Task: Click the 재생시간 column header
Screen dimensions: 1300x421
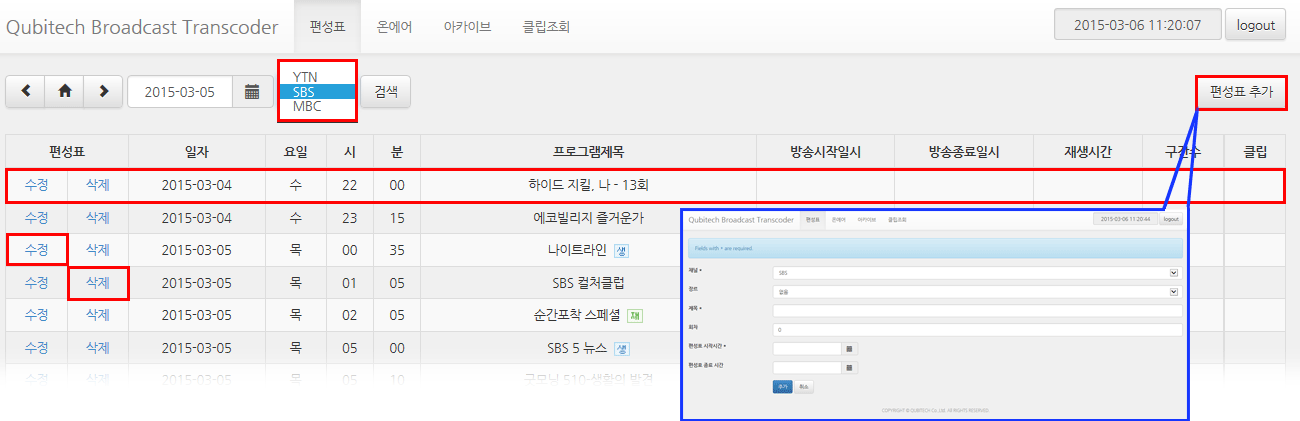Action: coord(1088,152)
